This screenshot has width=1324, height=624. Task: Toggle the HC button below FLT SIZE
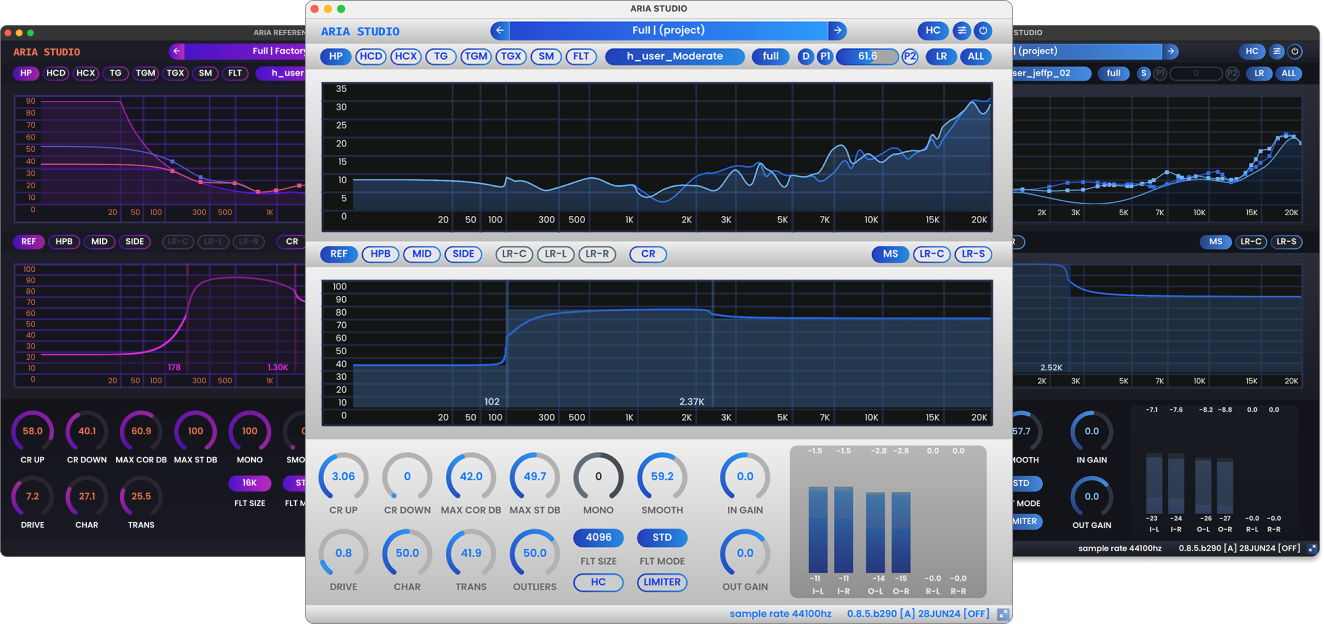pyautogui.click(x=598, y=582)
